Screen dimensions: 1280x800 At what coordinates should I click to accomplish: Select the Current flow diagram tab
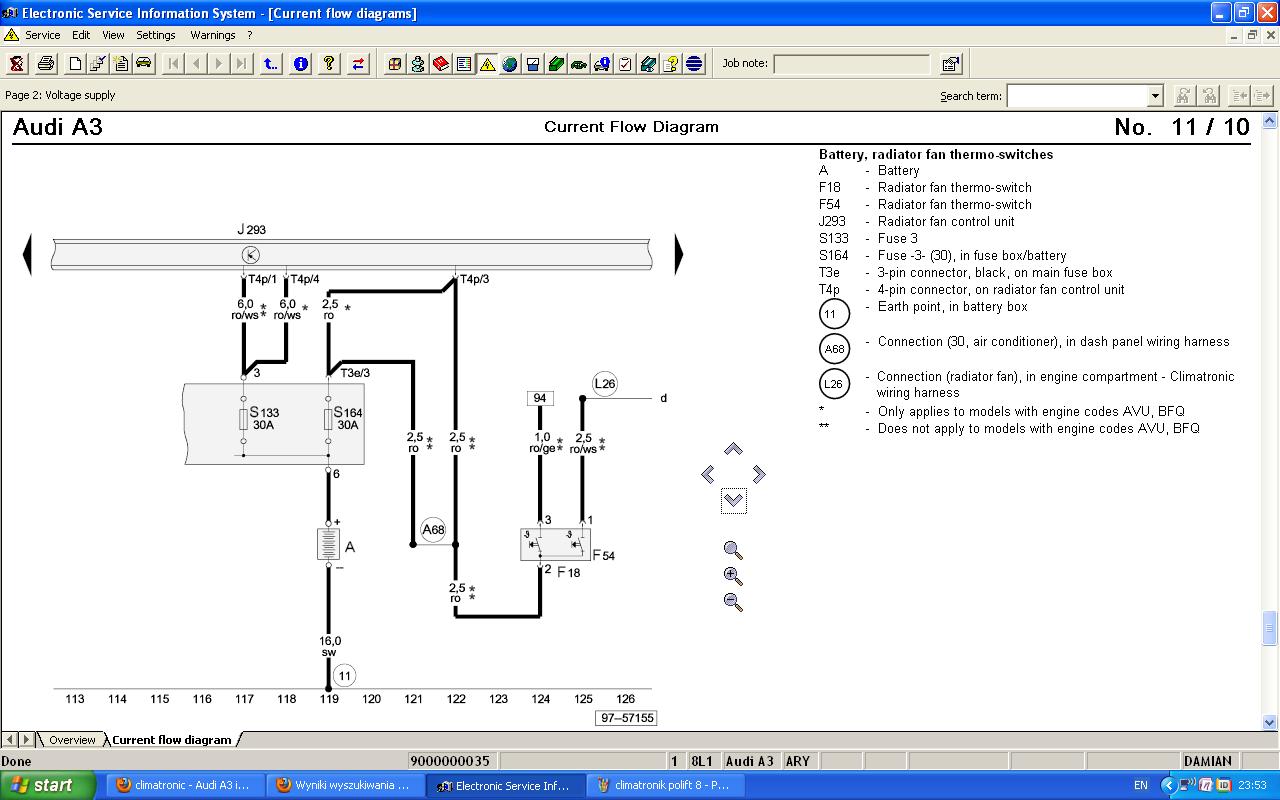tap(171, 740)
